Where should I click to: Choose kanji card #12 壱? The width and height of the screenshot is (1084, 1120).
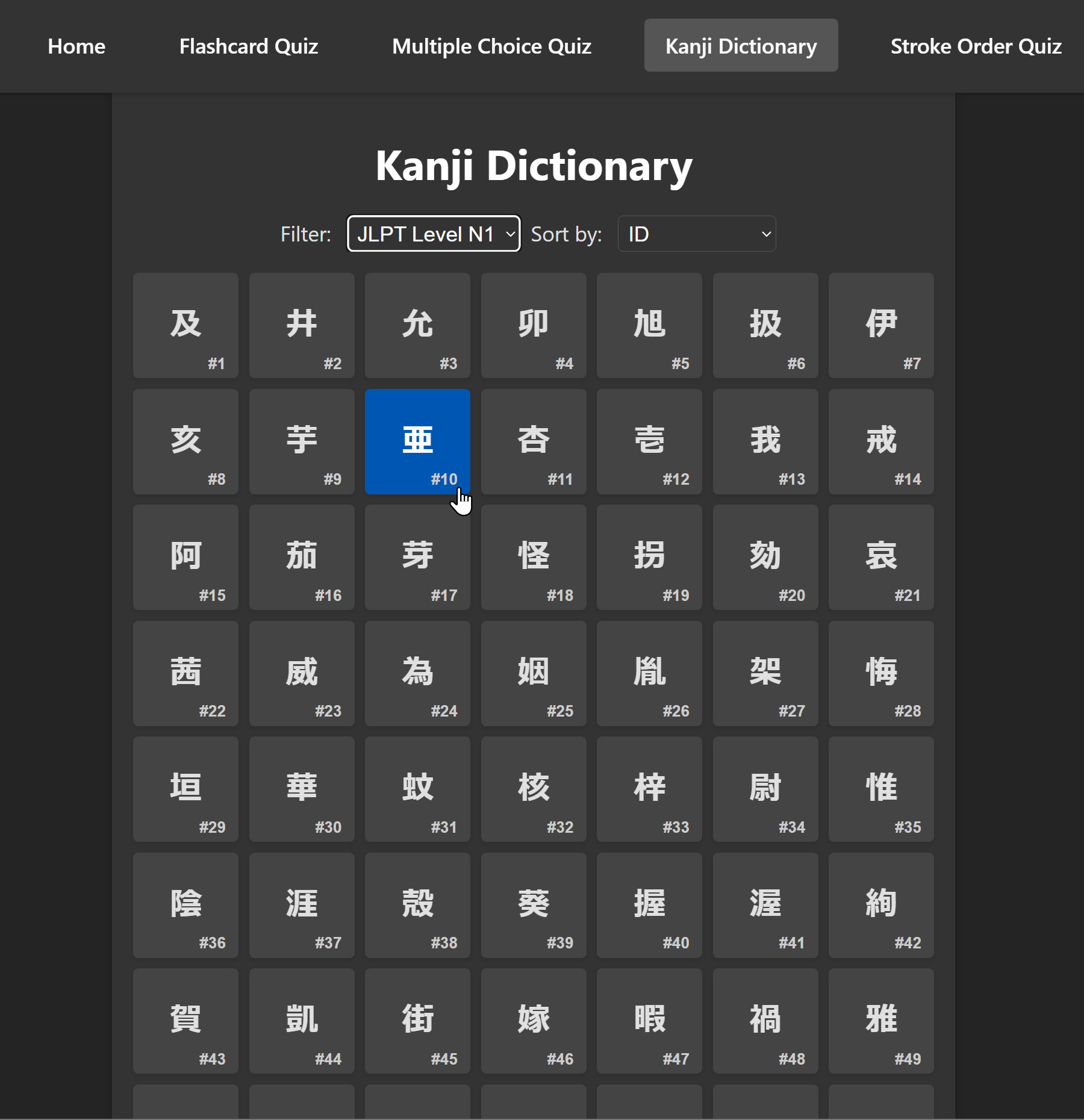(x=649, y=441)
